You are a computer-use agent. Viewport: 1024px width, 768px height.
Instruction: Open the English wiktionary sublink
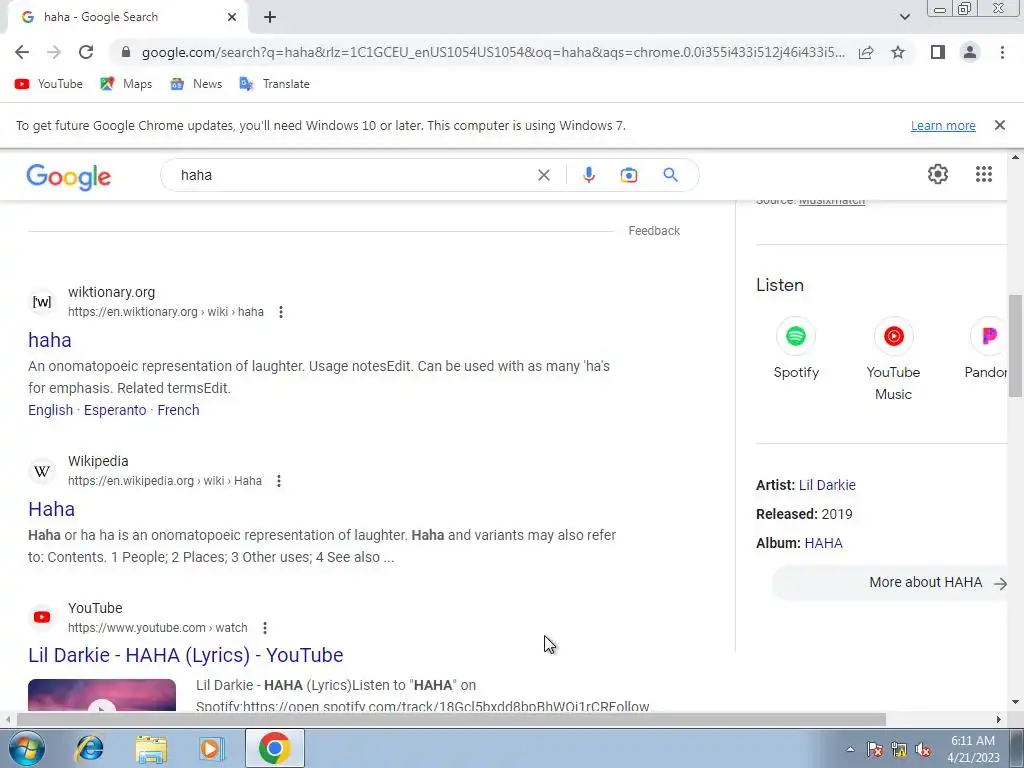[x=50, y=410]
